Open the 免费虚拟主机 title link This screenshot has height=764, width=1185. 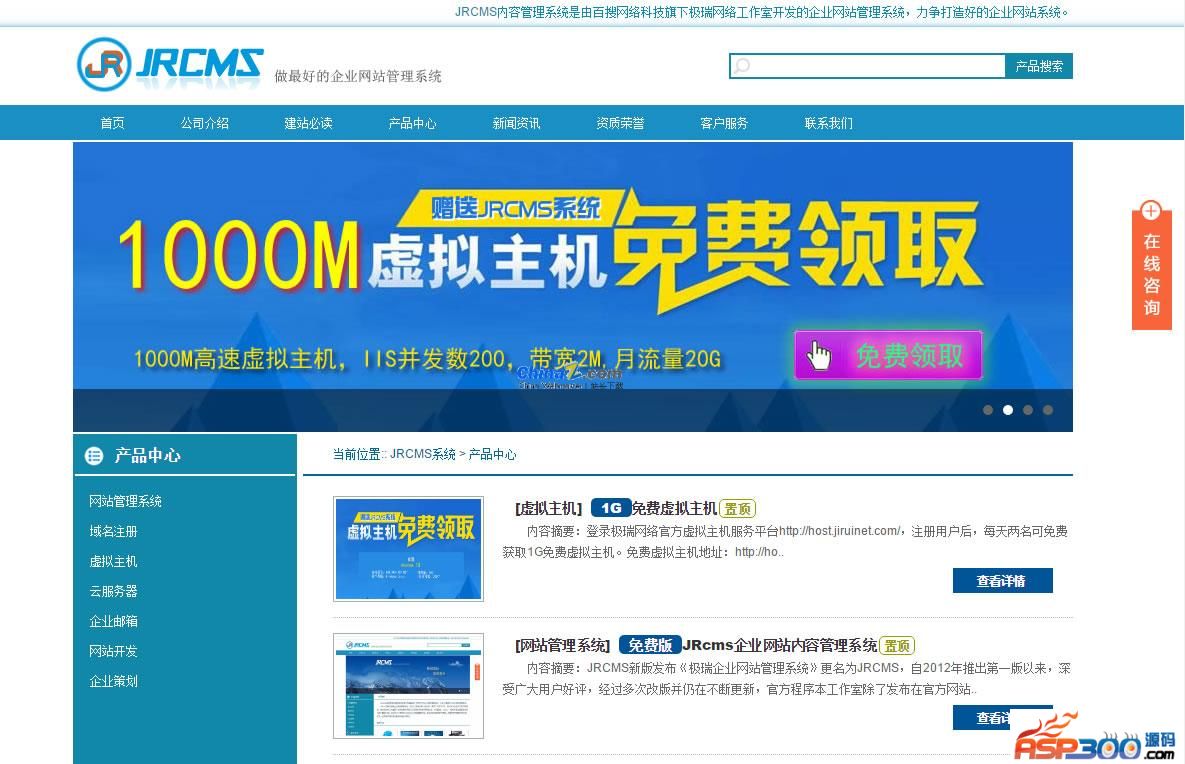[674, 509]
